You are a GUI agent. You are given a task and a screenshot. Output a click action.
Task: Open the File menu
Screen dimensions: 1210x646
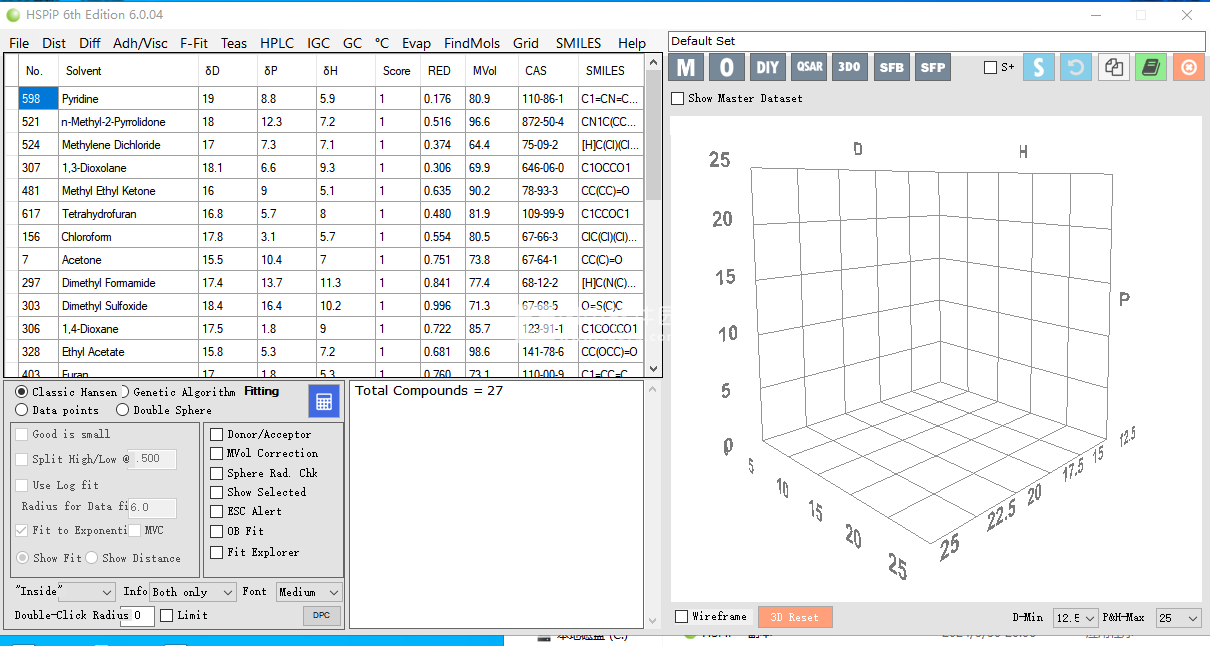[x=19, y=43]
